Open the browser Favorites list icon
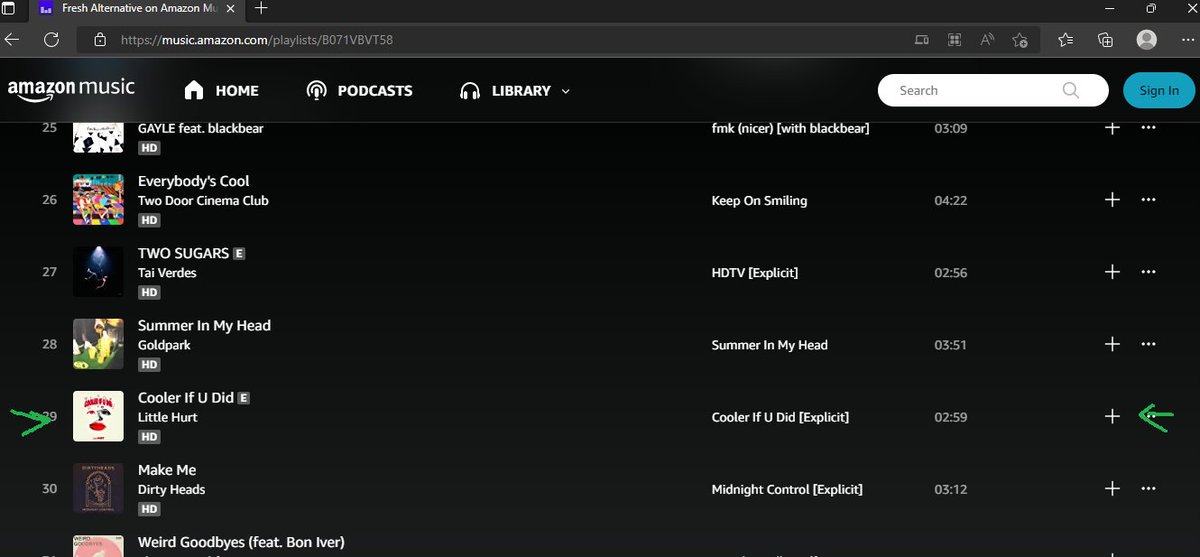The image size is (1200, 557). pyautogui.click(x=1065, y=40)
